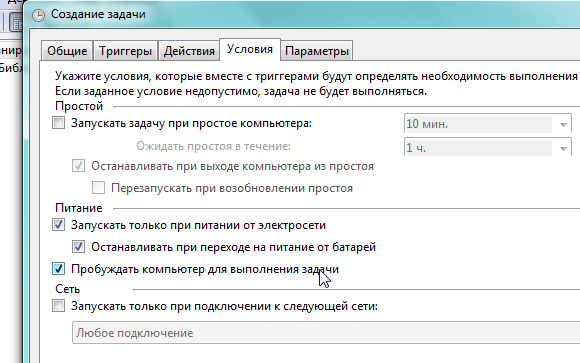The height and width of the screenshot is (363, 580).
Task: Click the Ожидать простоя в течение label
Action: coord(213,146)
